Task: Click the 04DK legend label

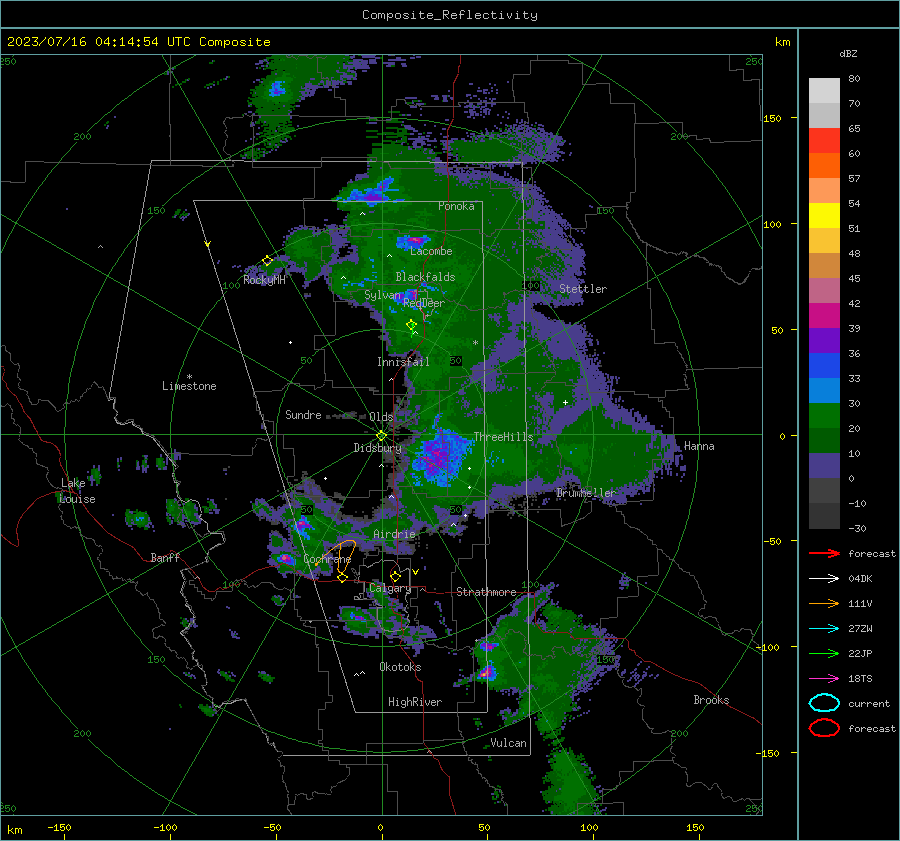Action: (x=860, y=579)
